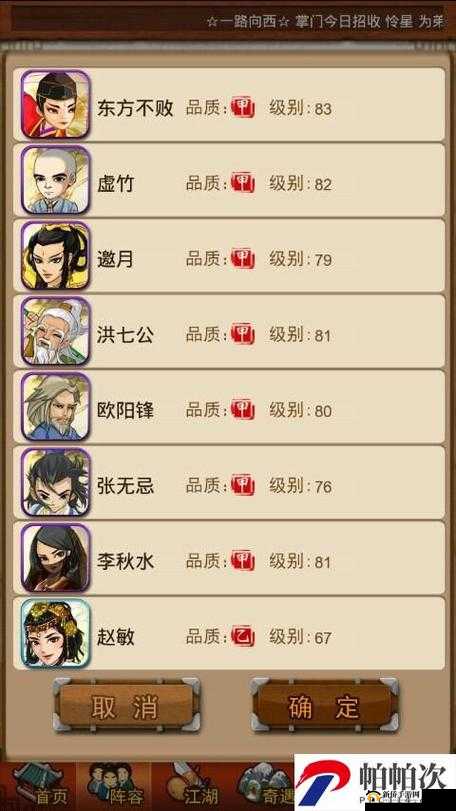The width and height of the screenshot is (456, 811).
Task: Tap the scrolling announcement banner at top
Action: click(x=228, y=23)
